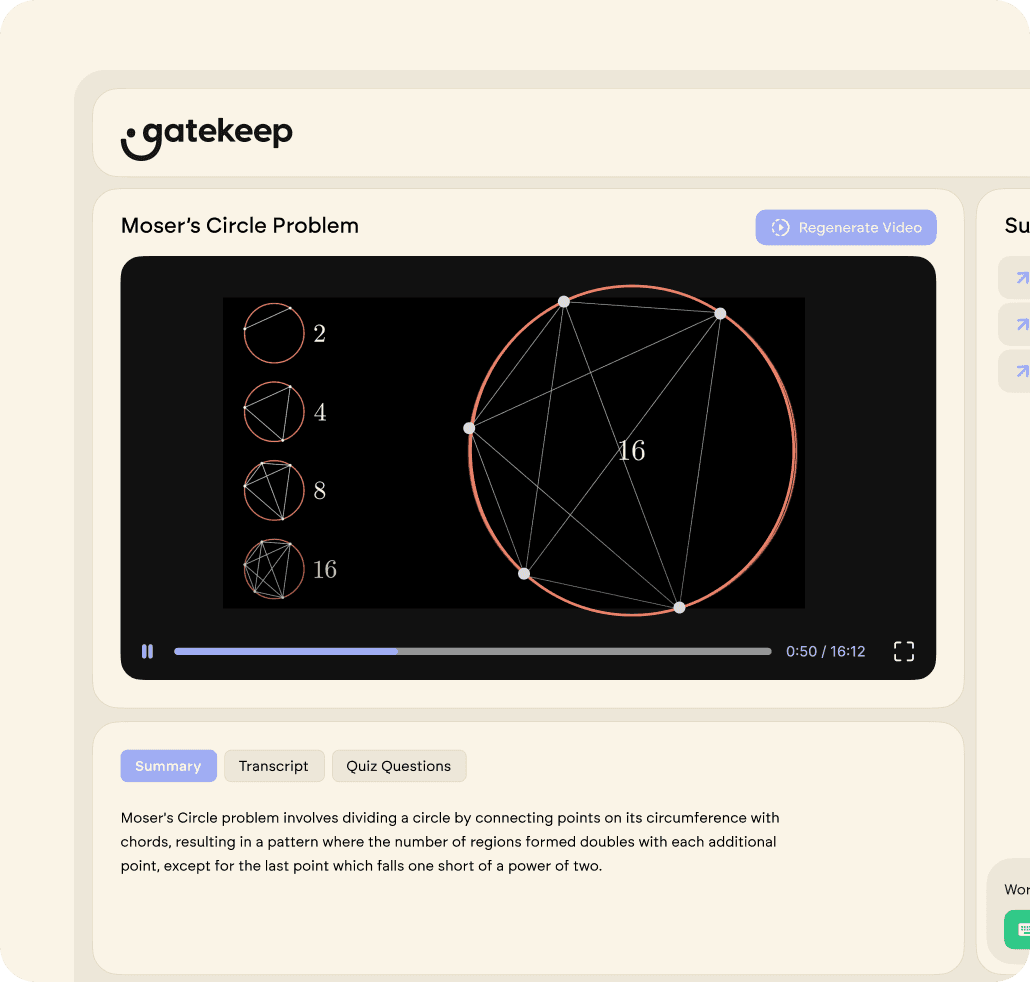Click the small circle diagram labeled 2

[x=274, y=333]
